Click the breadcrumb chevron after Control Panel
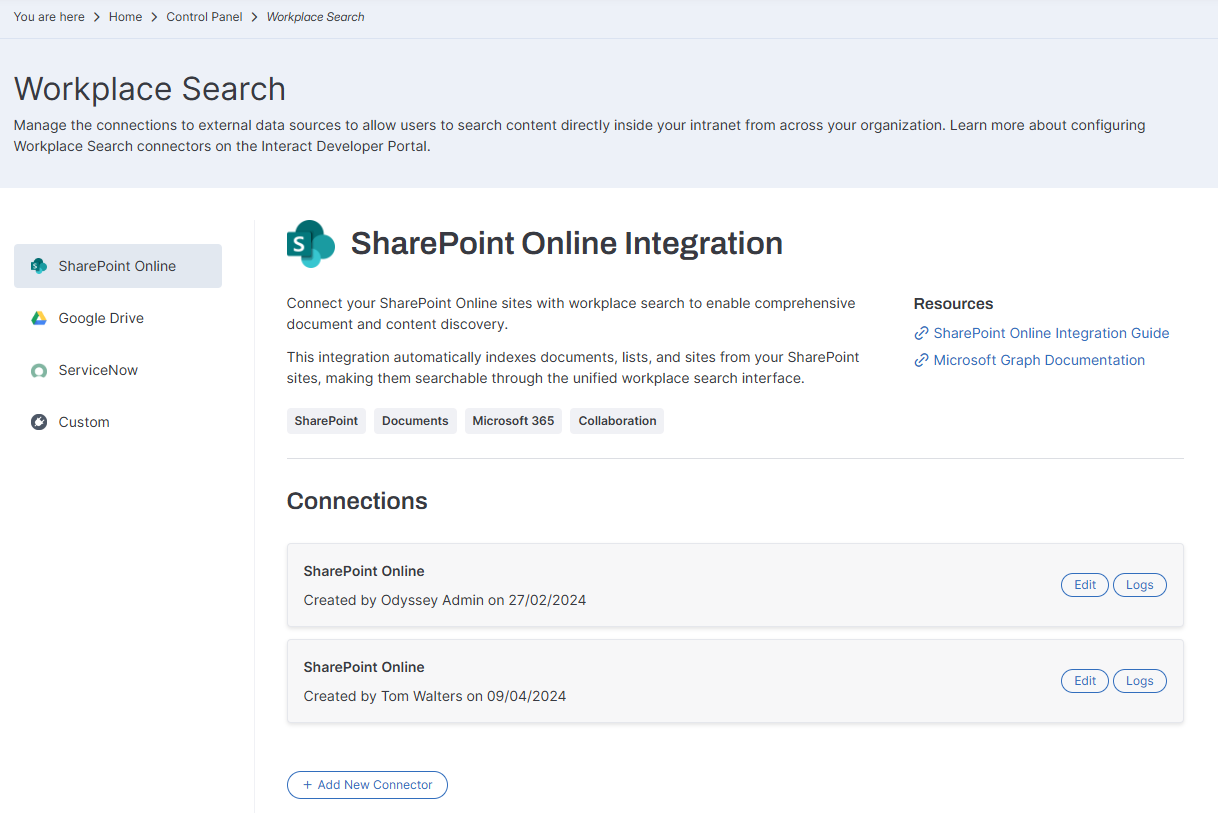1218x813 pixels. click(x=255, y=17)
